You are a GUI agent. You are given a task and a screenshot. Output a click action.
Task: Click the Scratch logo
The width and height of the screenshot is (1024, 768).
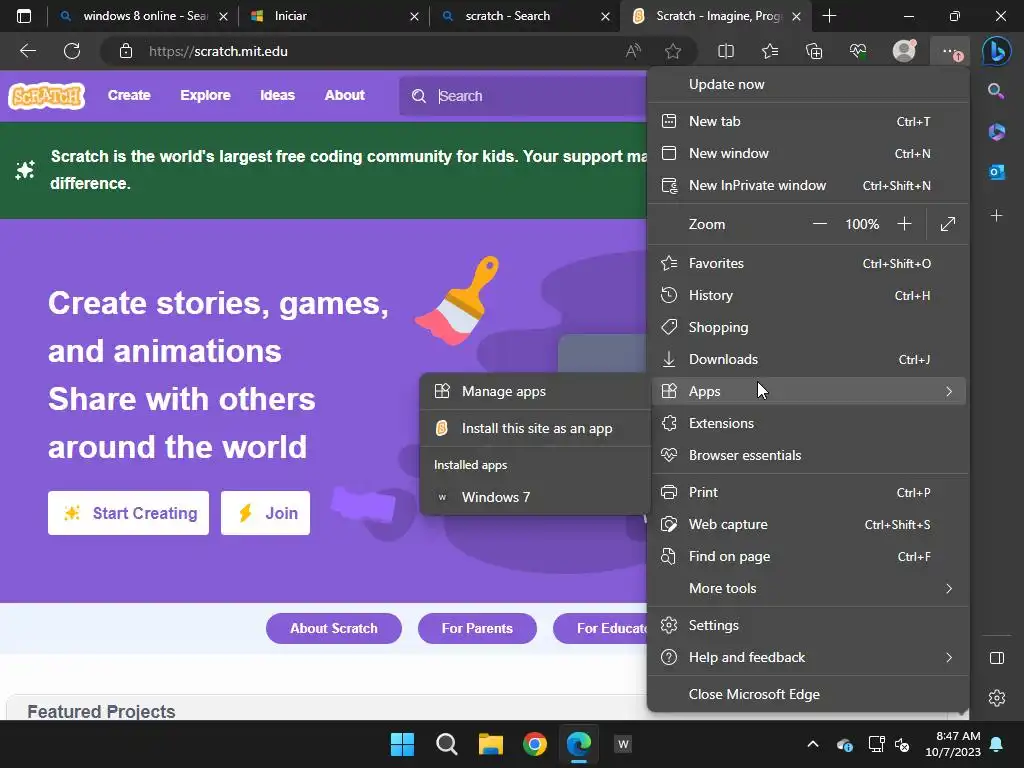(46, 96)
